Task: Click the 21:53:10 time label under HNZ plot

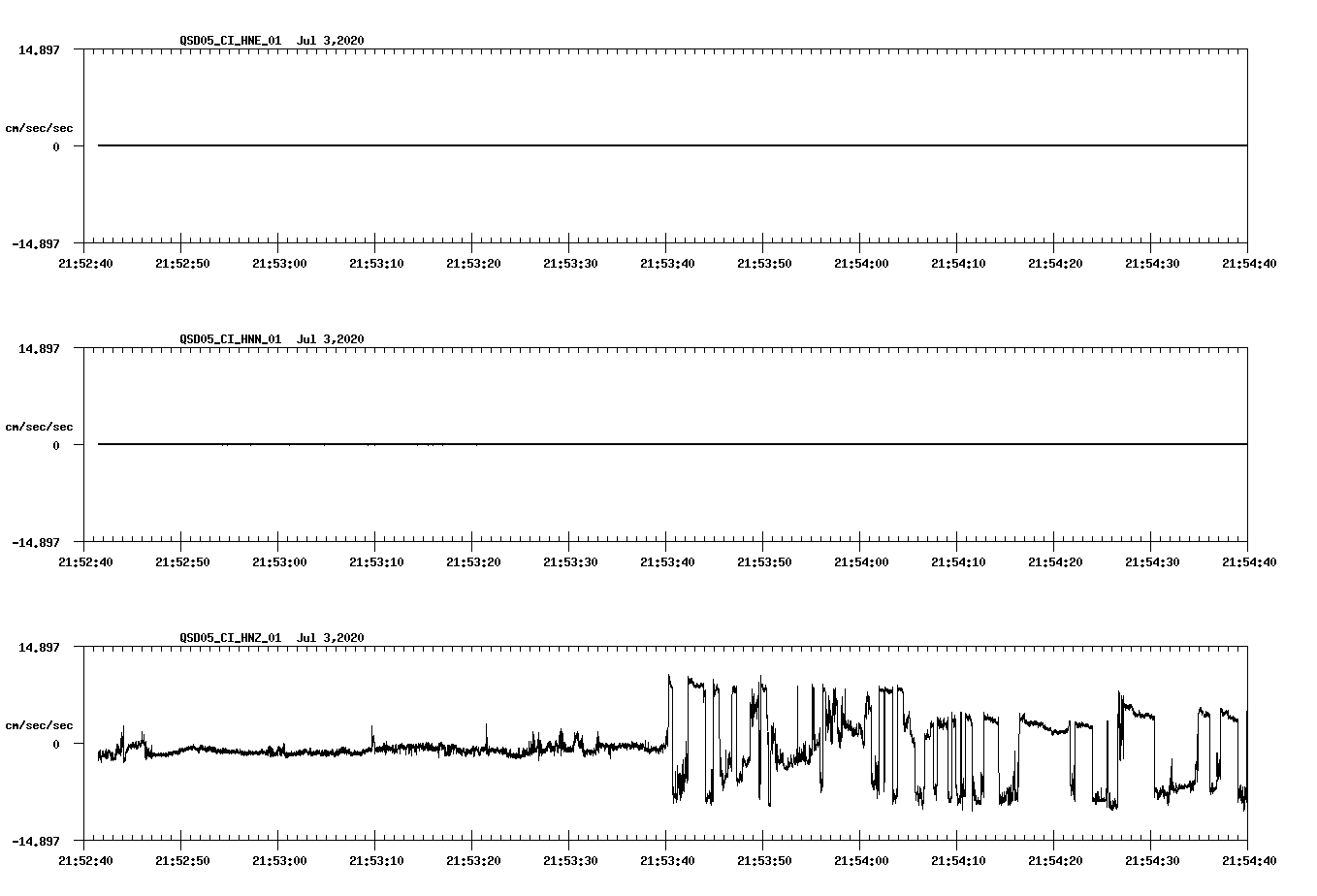Action: point(376,860)
